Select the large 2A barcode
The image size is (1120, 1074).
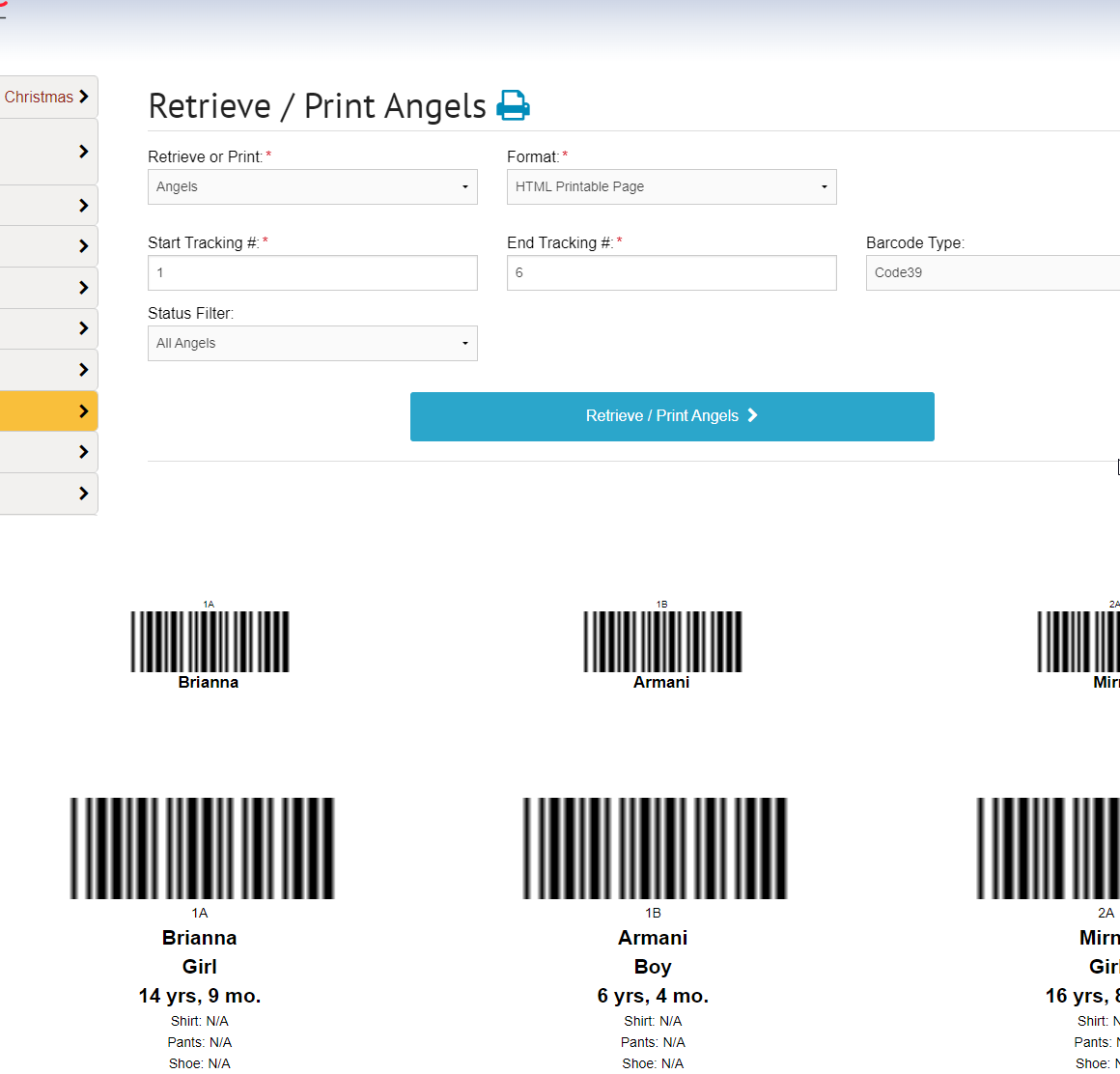(x=1048, y=848)
